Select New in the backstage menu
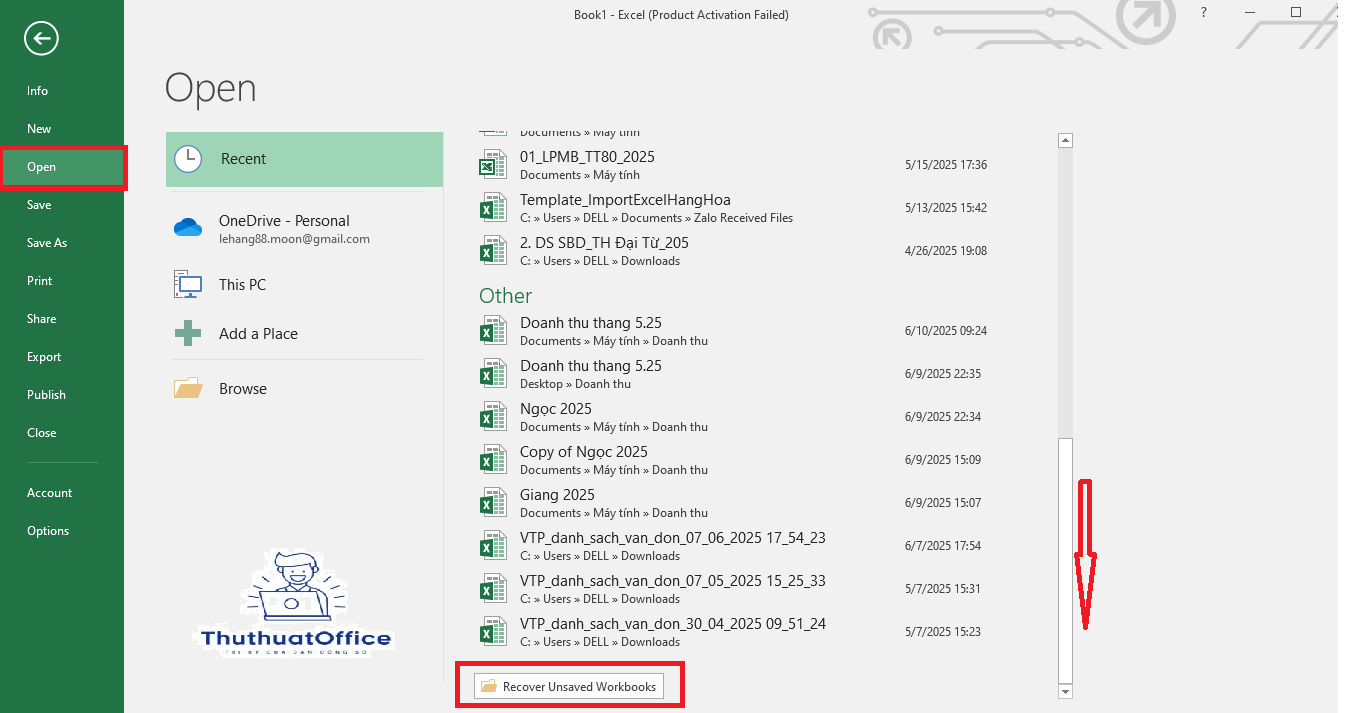The height and width of the screenshot is (713, 1366). (x=62, y=129)
